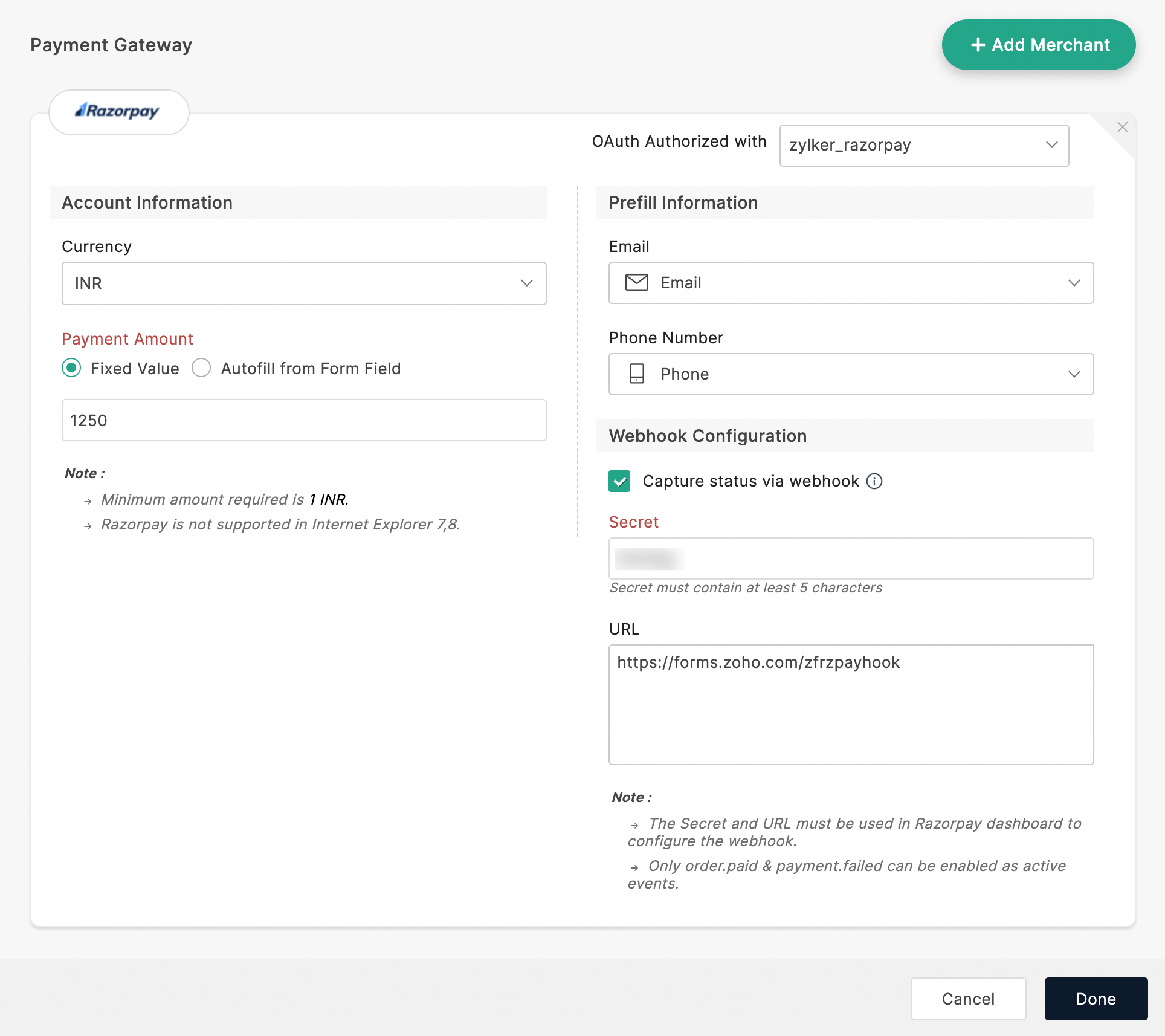Click the Prefill Information section header
The image size is (1165, 1036).
click(x=845, y=202)
